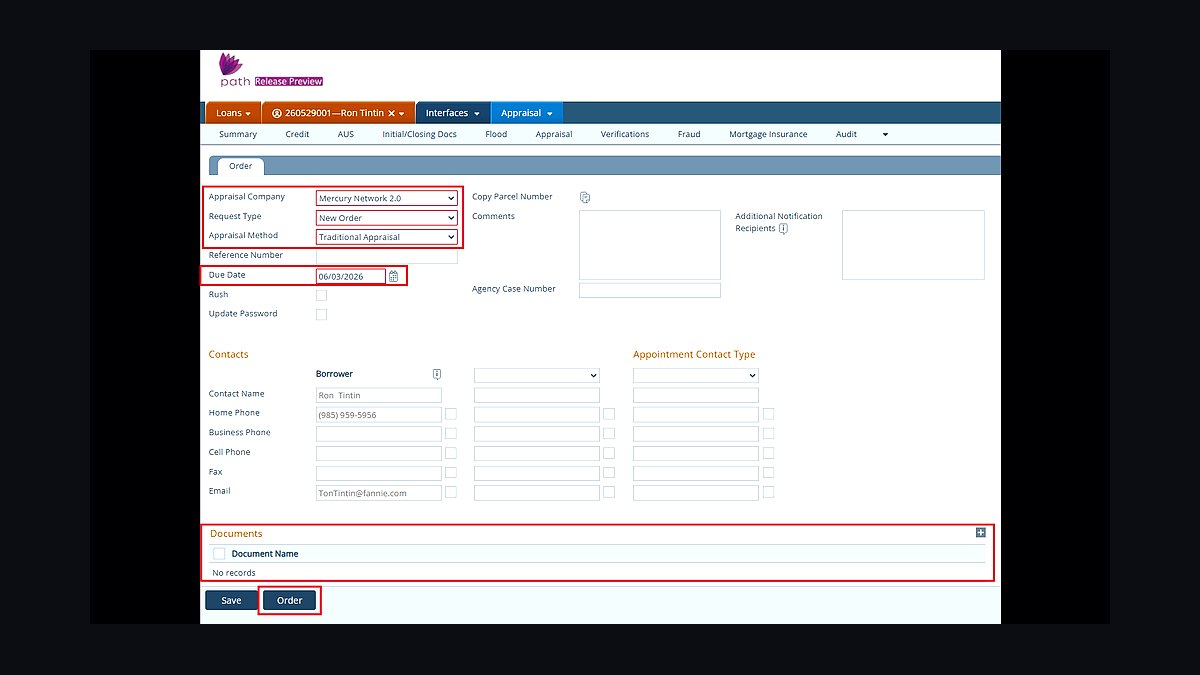This screenshot has height=675, width=1200.
Task: Open the Credit menu item
Action: click(297, 134)
